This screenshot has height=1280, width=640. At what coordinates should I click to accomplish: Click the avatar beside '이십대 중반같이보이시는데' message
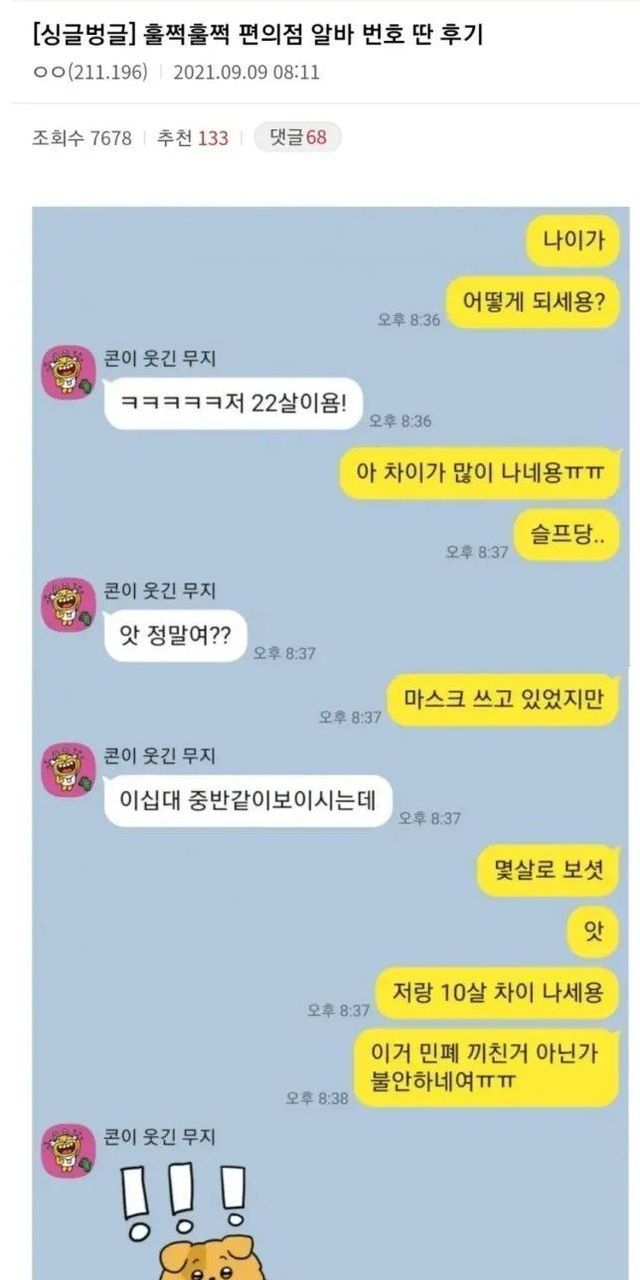(67, 769)
